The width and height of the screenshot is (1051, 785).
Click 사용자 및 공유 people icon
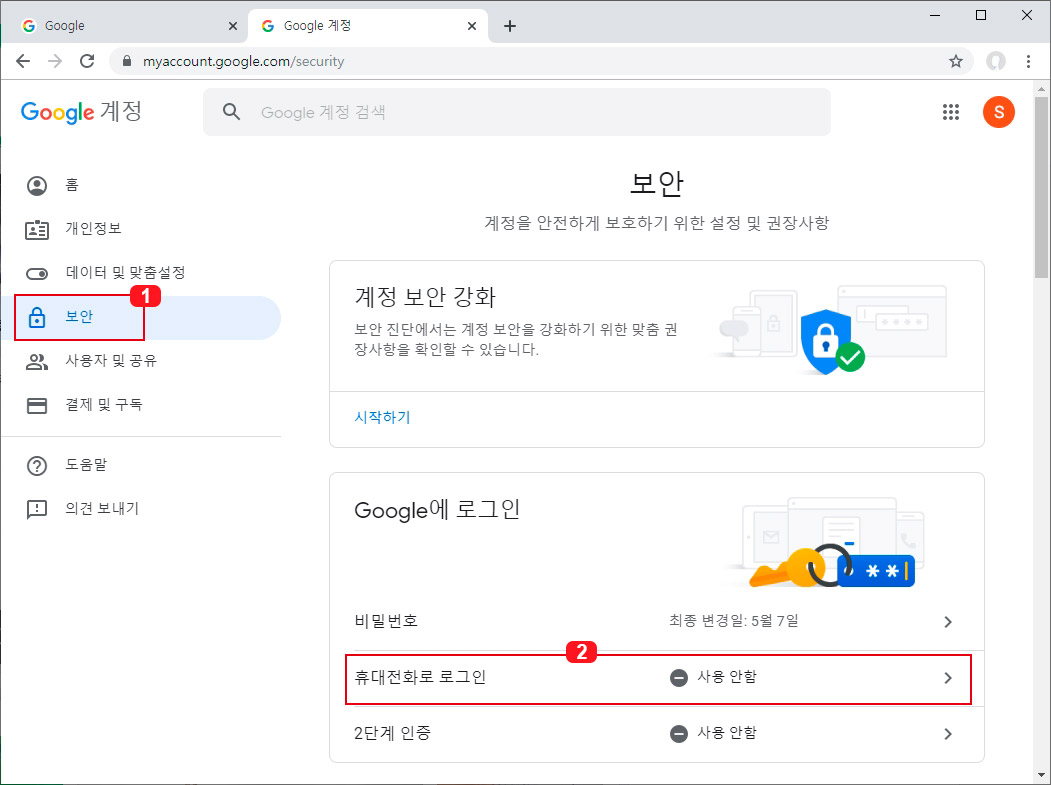tap(37, 362)
